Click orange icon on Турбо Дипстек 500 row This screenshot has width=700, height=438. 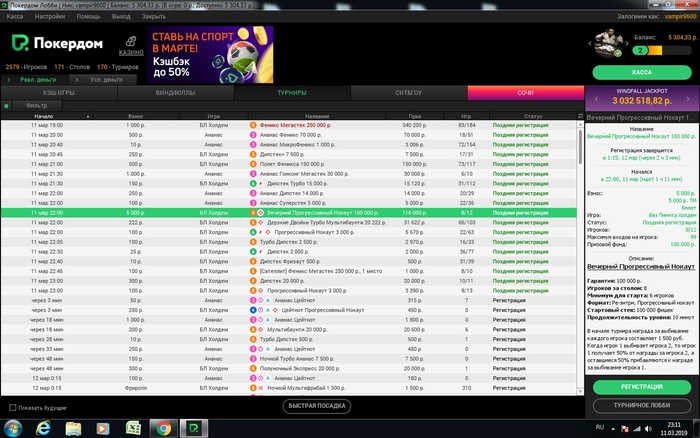click(x=253, y=339)
